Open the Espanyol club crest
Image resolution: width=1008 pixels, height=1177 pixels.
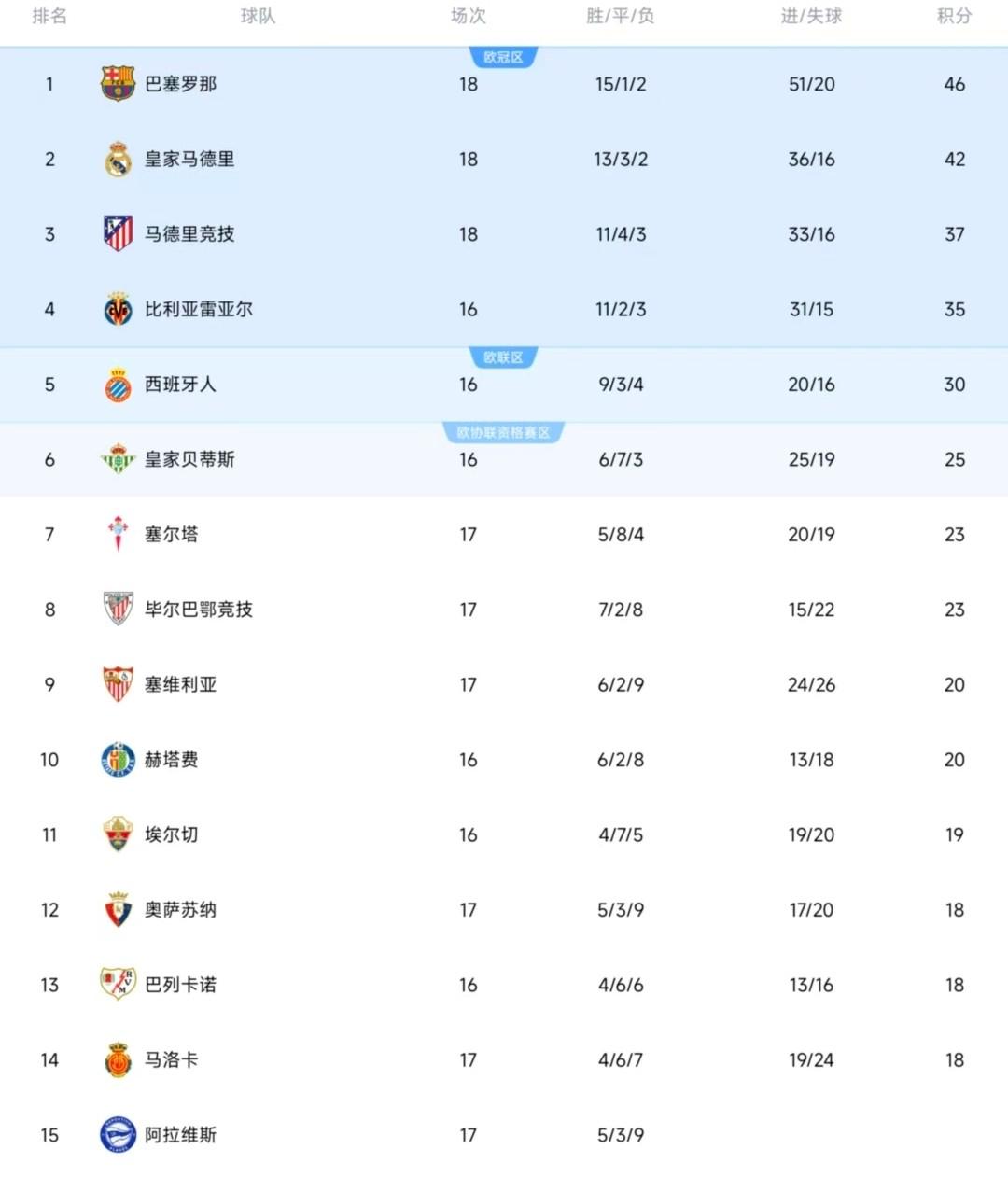coord(118,385)
